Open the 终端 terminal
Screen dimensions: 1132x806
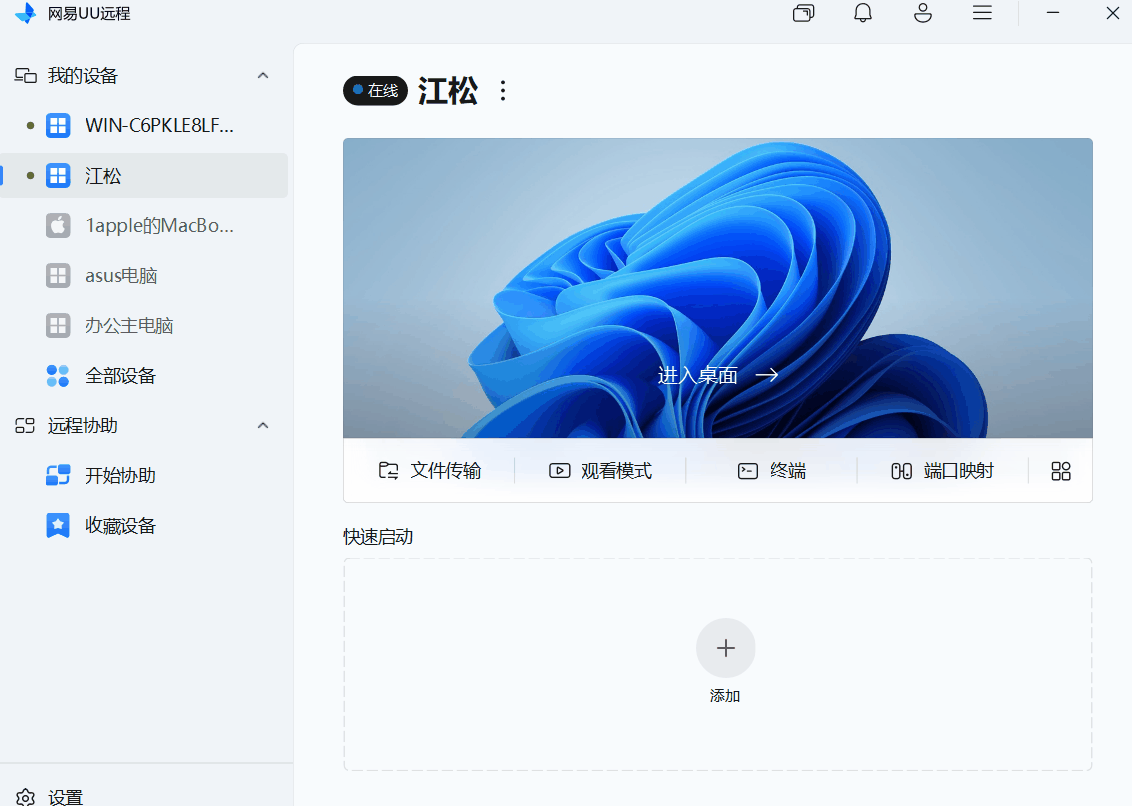tap(771, 471)
